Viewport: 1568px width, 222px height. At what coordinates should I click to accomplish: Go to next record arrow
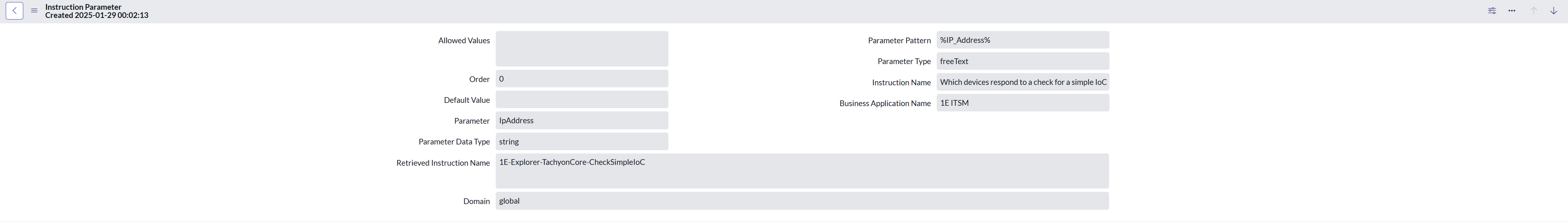click(x=1553, y=11)
